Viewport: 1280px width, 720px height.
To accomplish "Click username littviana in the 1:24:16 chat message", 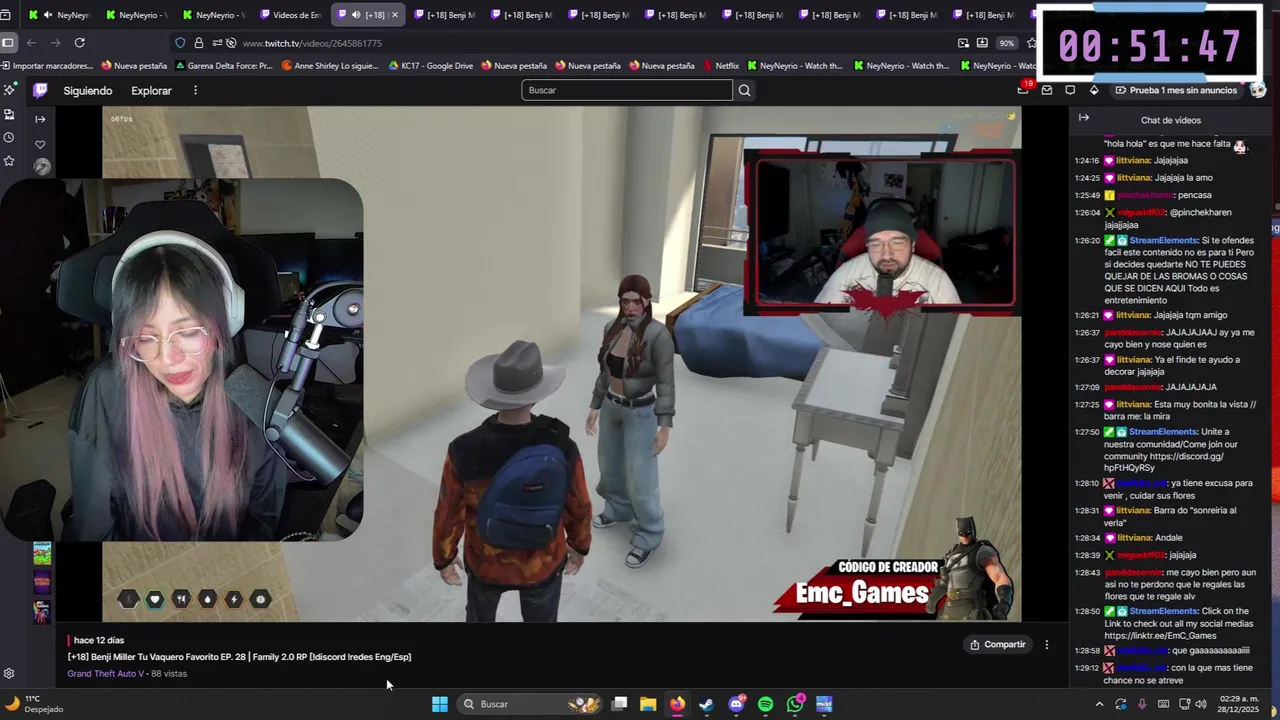I will [1133, 160].
